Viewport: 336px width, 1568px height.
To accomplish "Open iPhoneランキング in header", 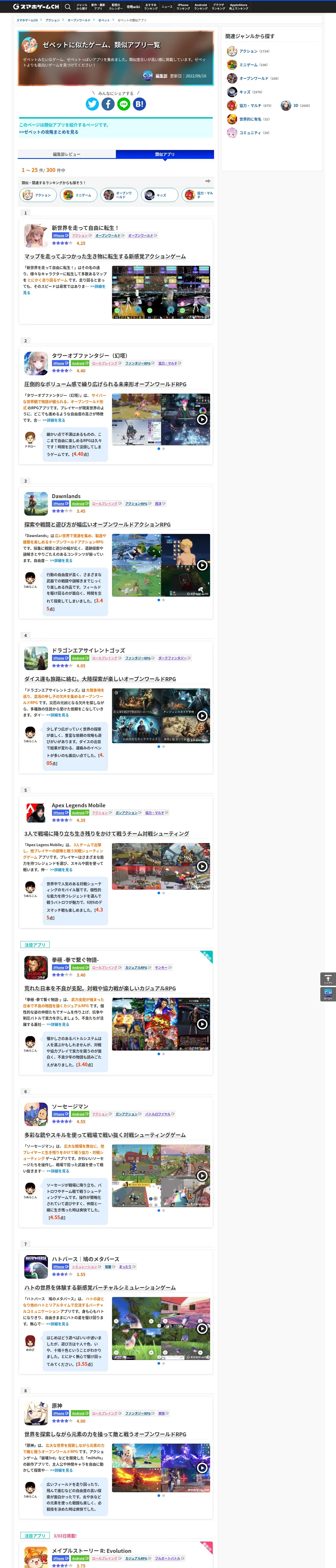I will pyautogui.click(x=183, y=7).
